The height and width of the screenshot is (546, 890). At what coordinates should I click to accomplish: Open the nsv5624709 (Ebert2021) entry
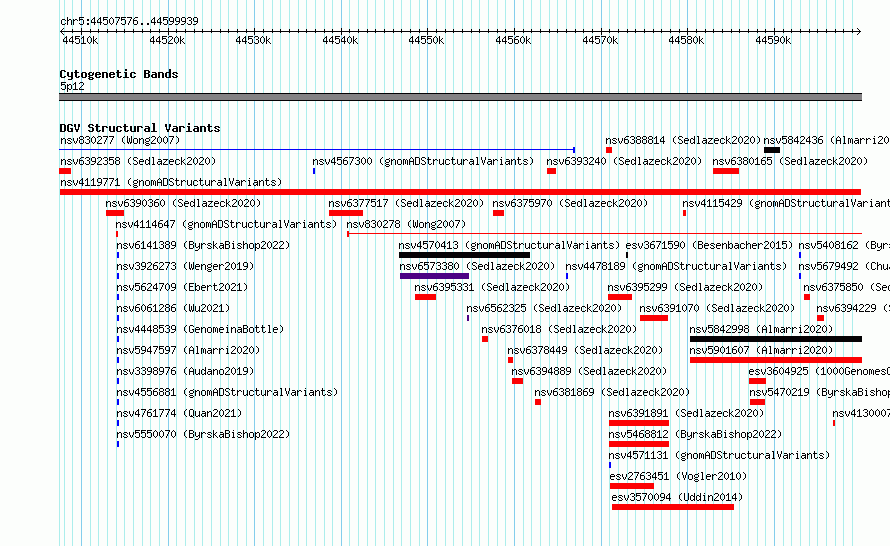click(182, 287)
